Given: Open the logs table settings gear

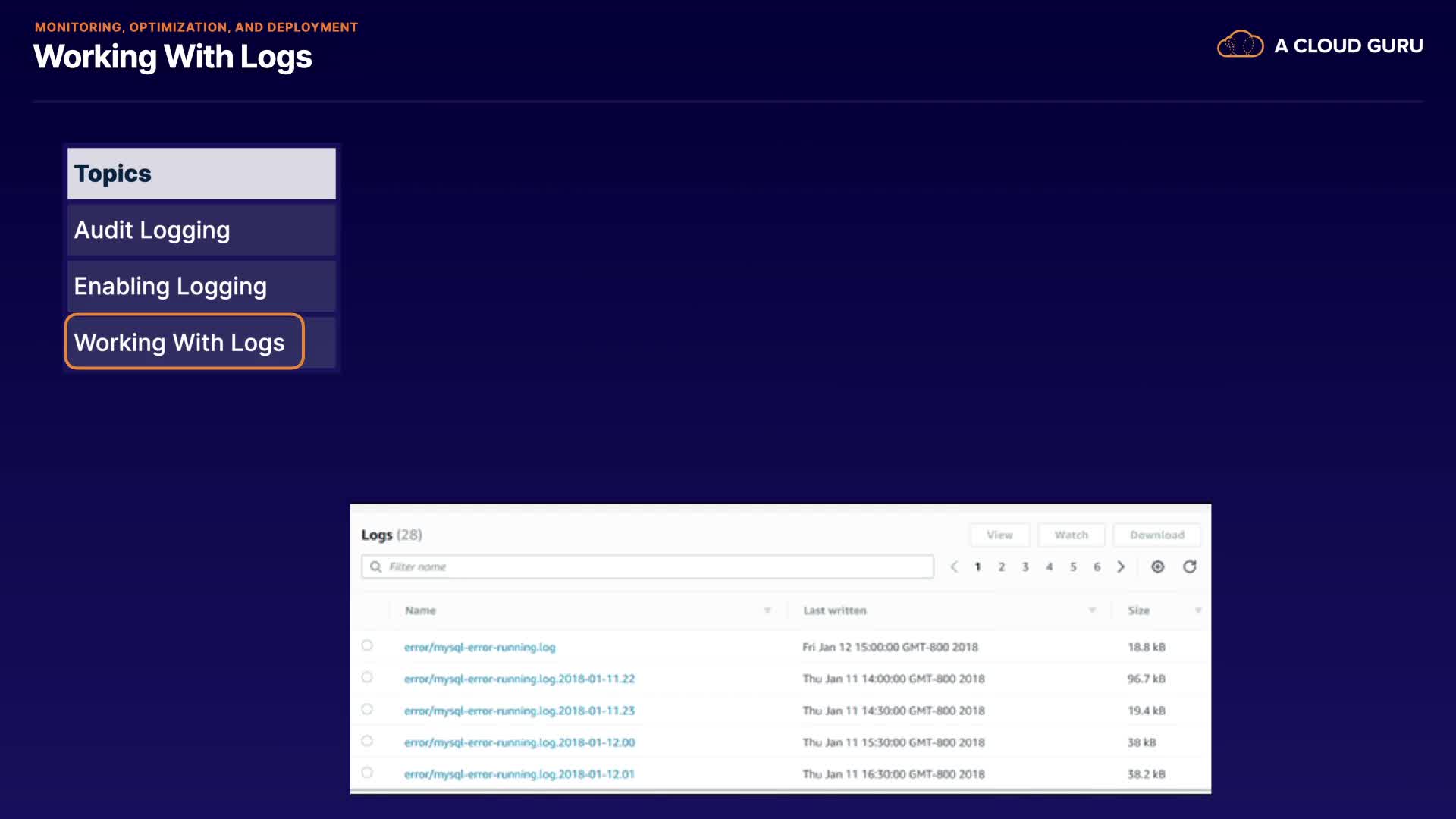Looking at the screenshot, I should tap(1157, 566).
